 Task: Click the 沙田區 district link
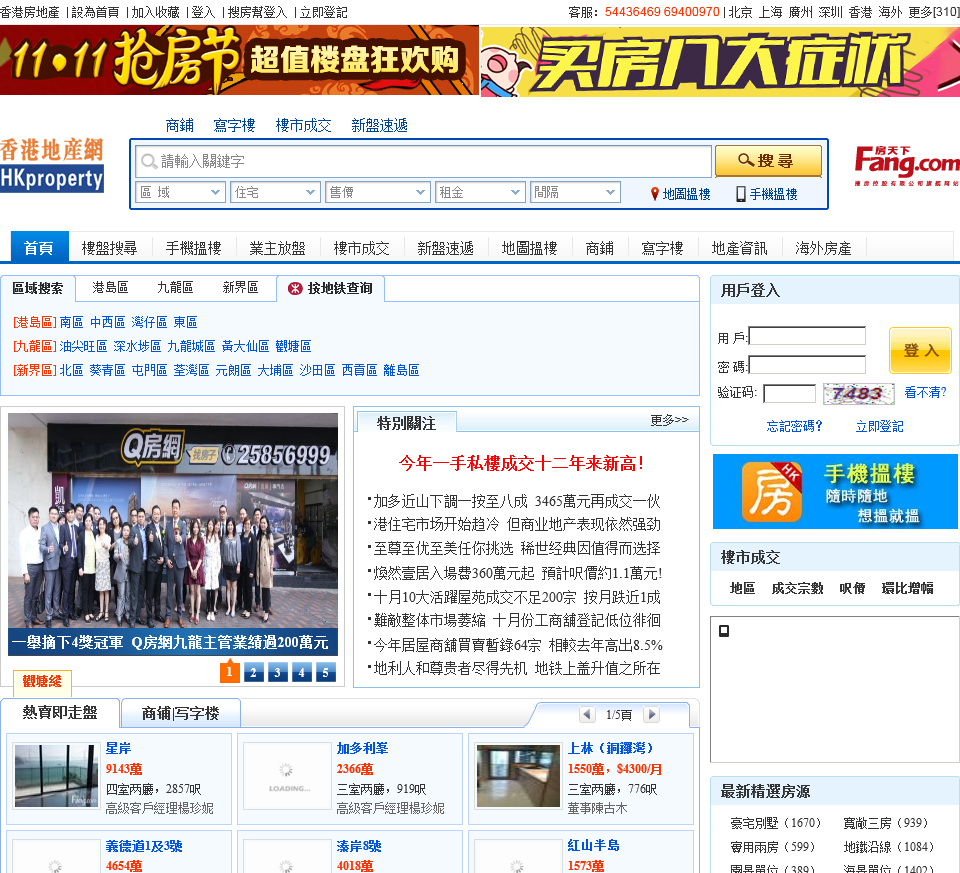point(317,370)
